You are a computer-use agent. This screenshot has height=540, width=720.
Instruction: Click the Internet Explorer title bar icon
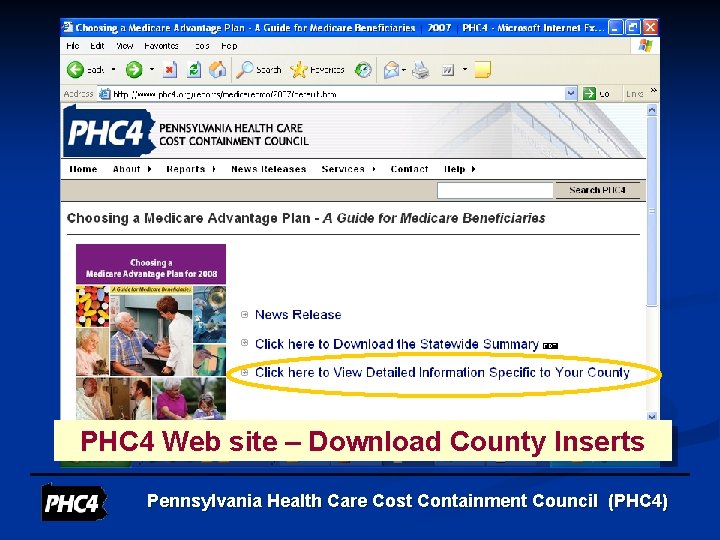point(68,27)
